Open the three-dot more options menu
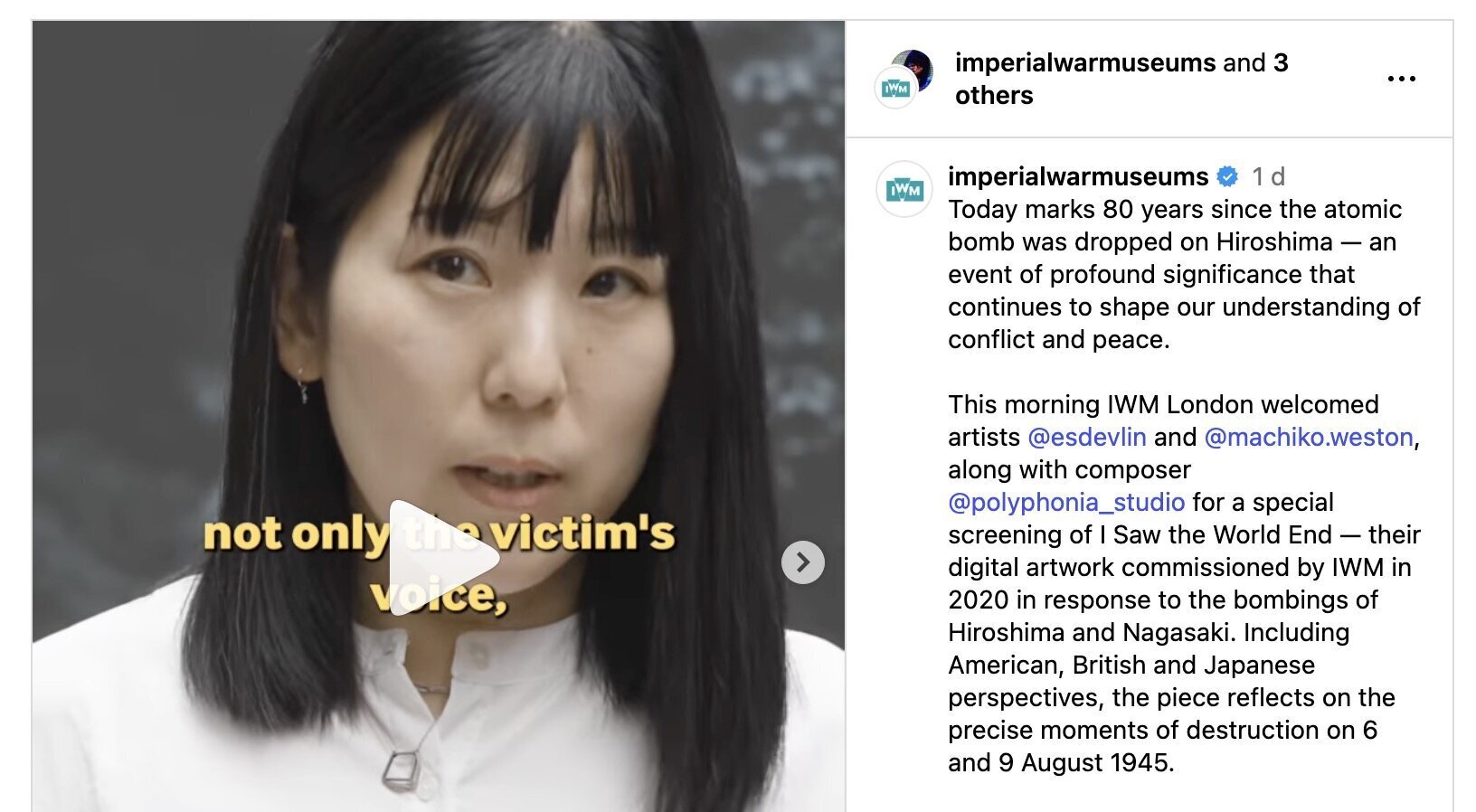 pos(1401,79)
